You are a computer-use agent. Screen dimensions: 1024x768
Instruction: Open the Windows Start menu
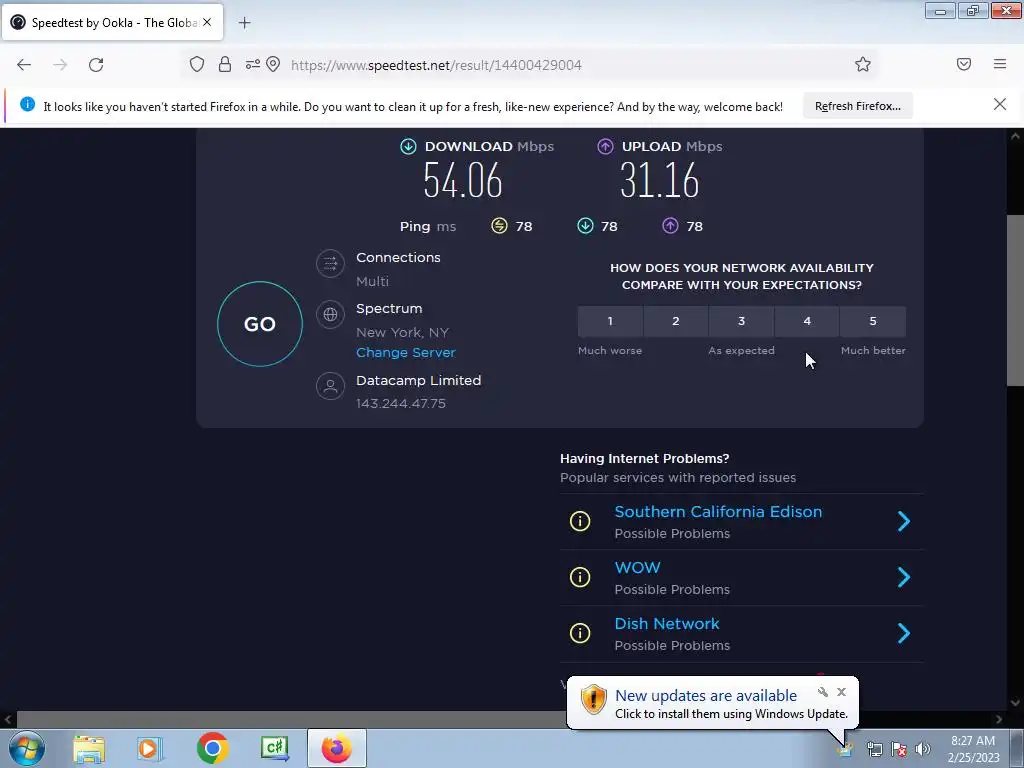[27, 748]
